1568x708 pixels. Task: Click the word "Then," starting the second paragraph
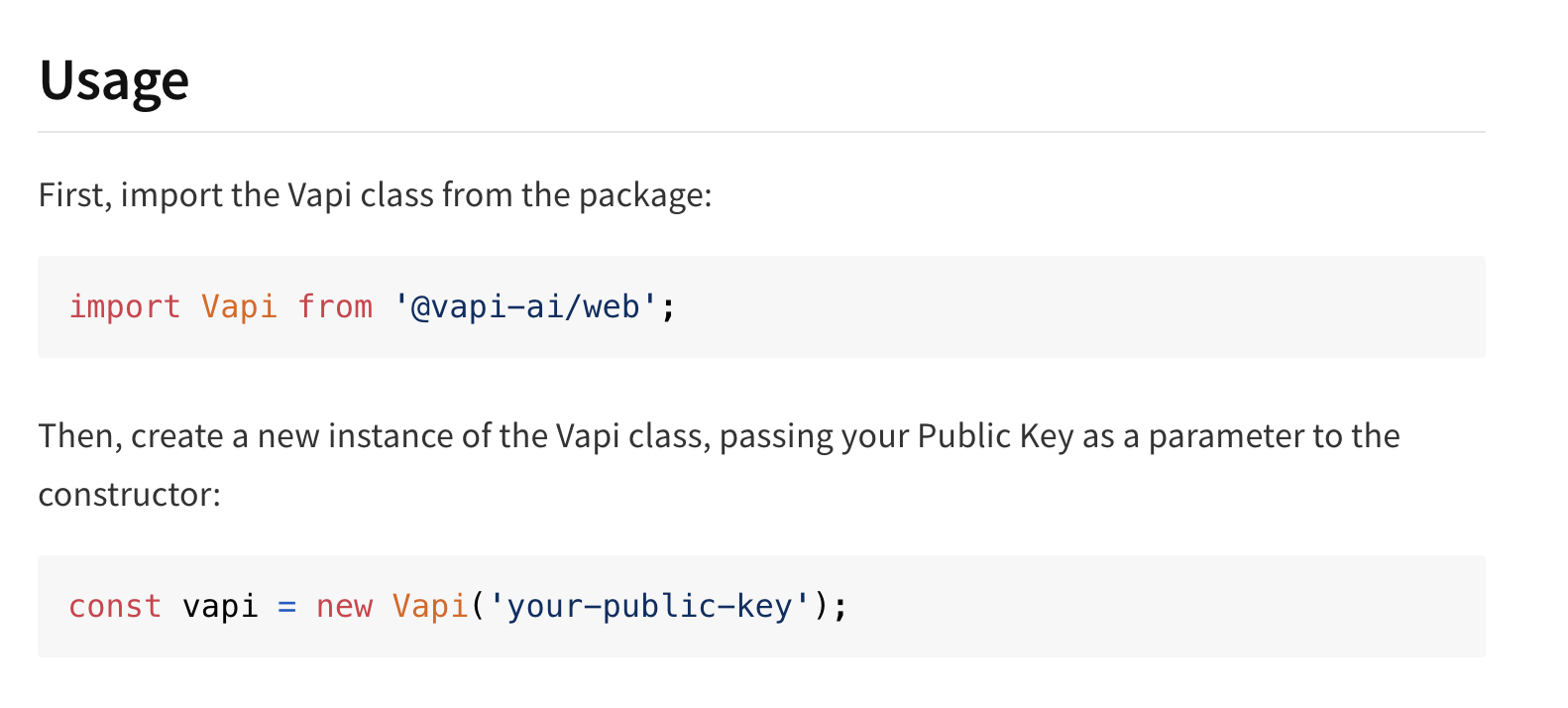coord(80,436)
